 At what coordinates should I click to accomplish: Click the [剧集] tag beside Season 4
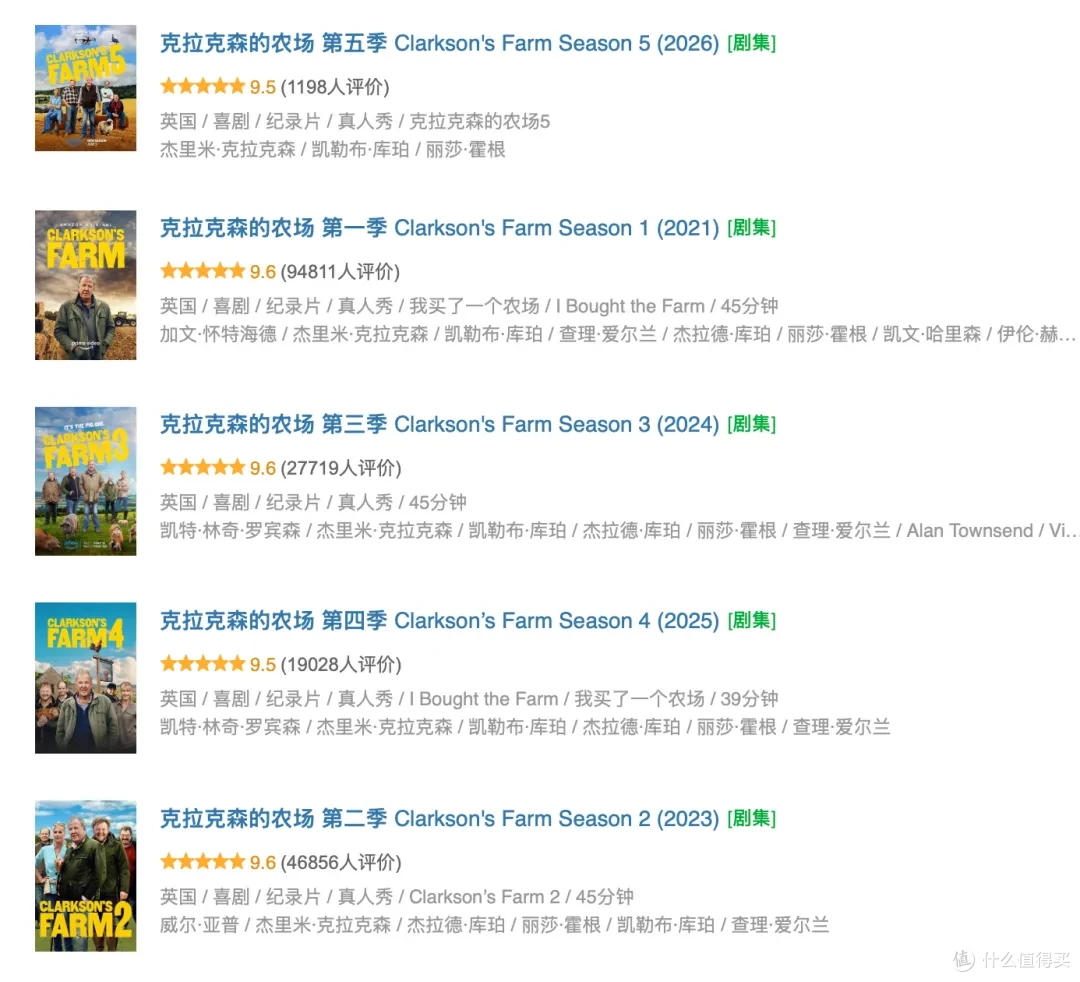pyautogui.click(x=751, y=620)
